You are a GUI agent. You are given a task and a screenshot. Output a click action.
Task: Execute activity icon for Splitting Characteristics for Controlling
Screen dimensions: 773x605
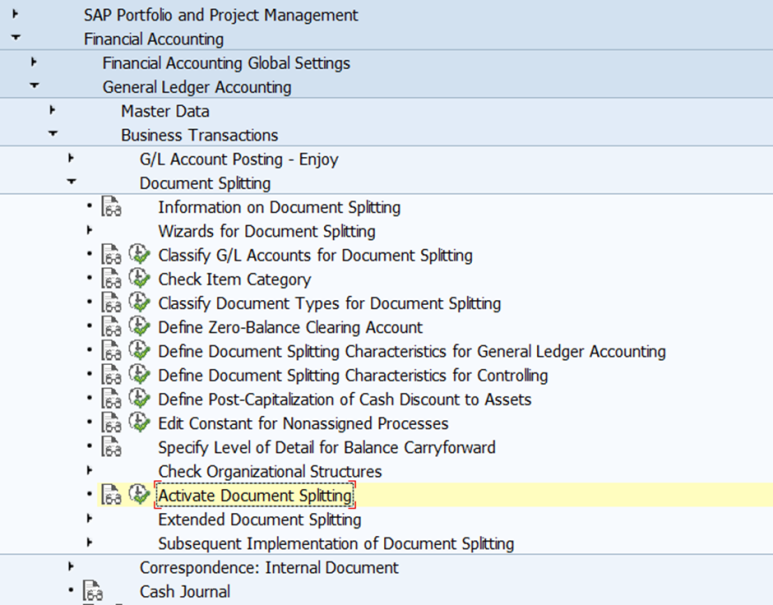point(140,375)
